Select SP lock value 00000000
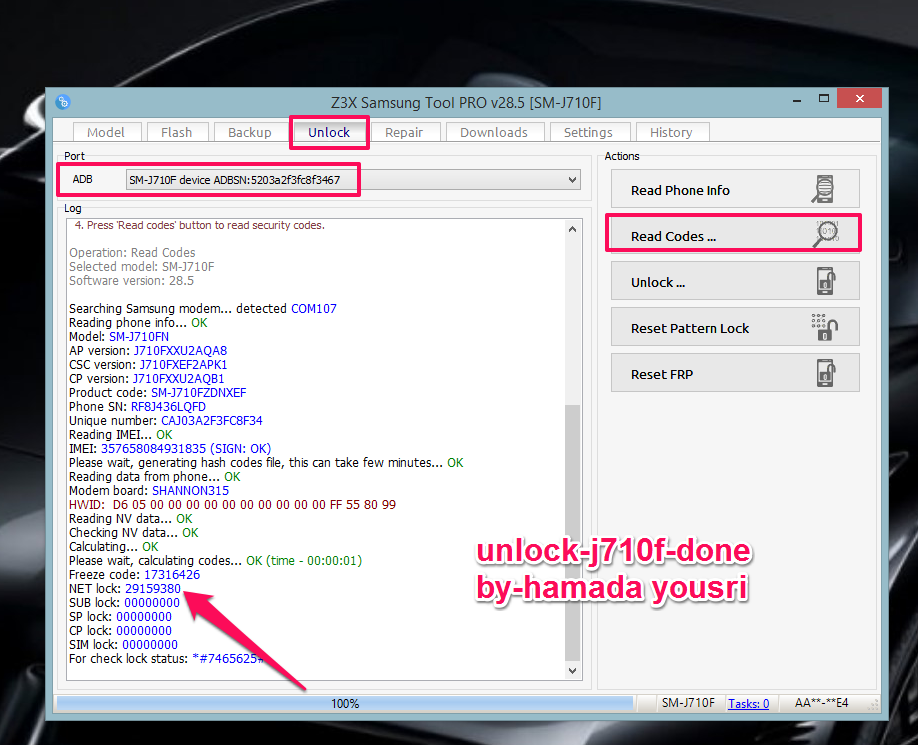The height and width of the screenshot is (745, 918). [144, 617]
